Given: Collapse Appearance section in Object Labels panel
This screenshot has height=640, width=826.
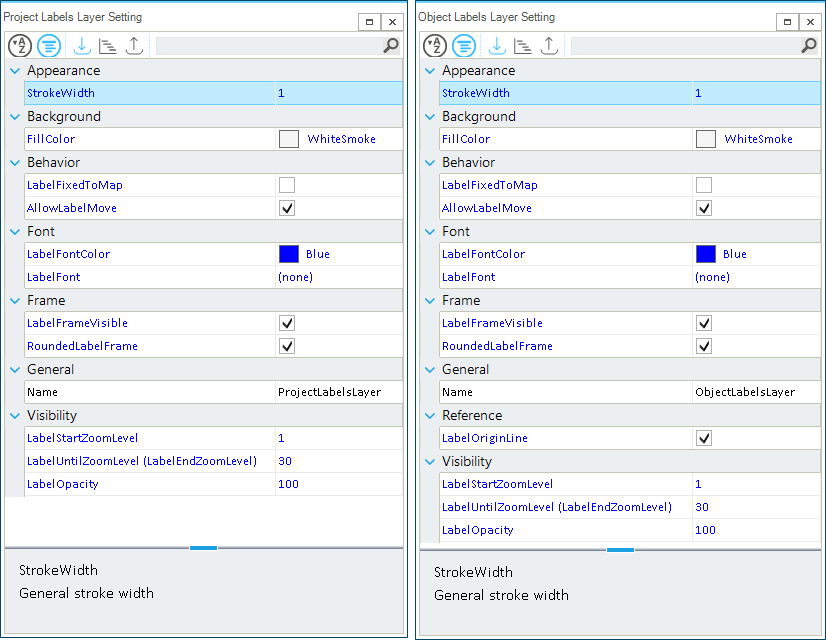Looking at the screenshot, I should 430,71.
